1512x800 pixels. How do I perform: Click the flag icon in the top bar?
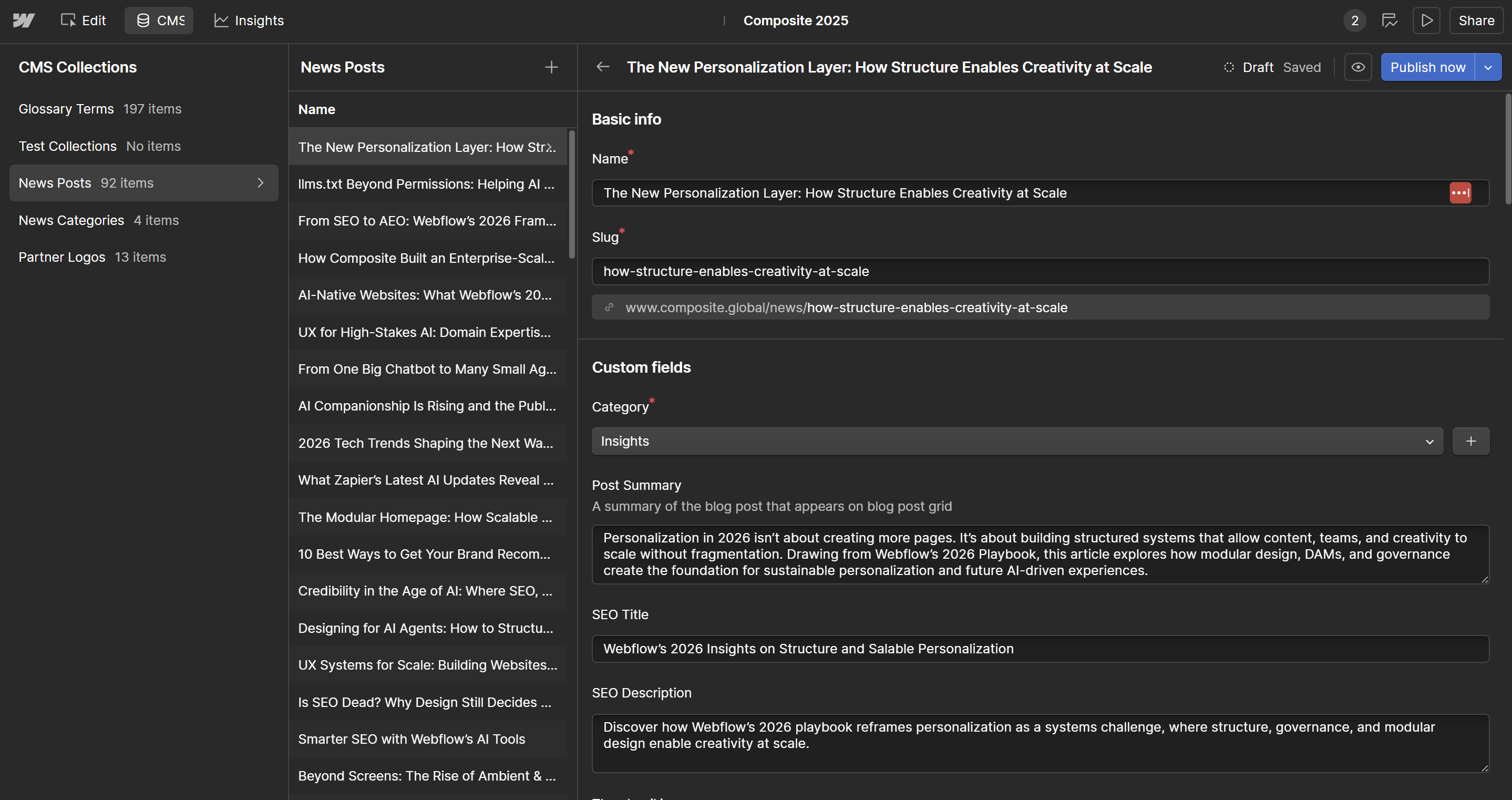pyautogui.click(x=1390, y=20)
